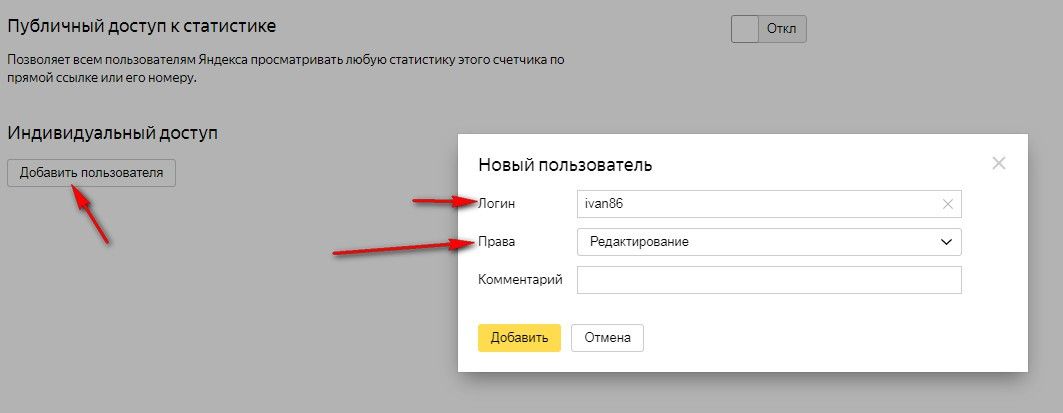Open the Права permissions dropdown
The image size is (1063, 413).
768,242
